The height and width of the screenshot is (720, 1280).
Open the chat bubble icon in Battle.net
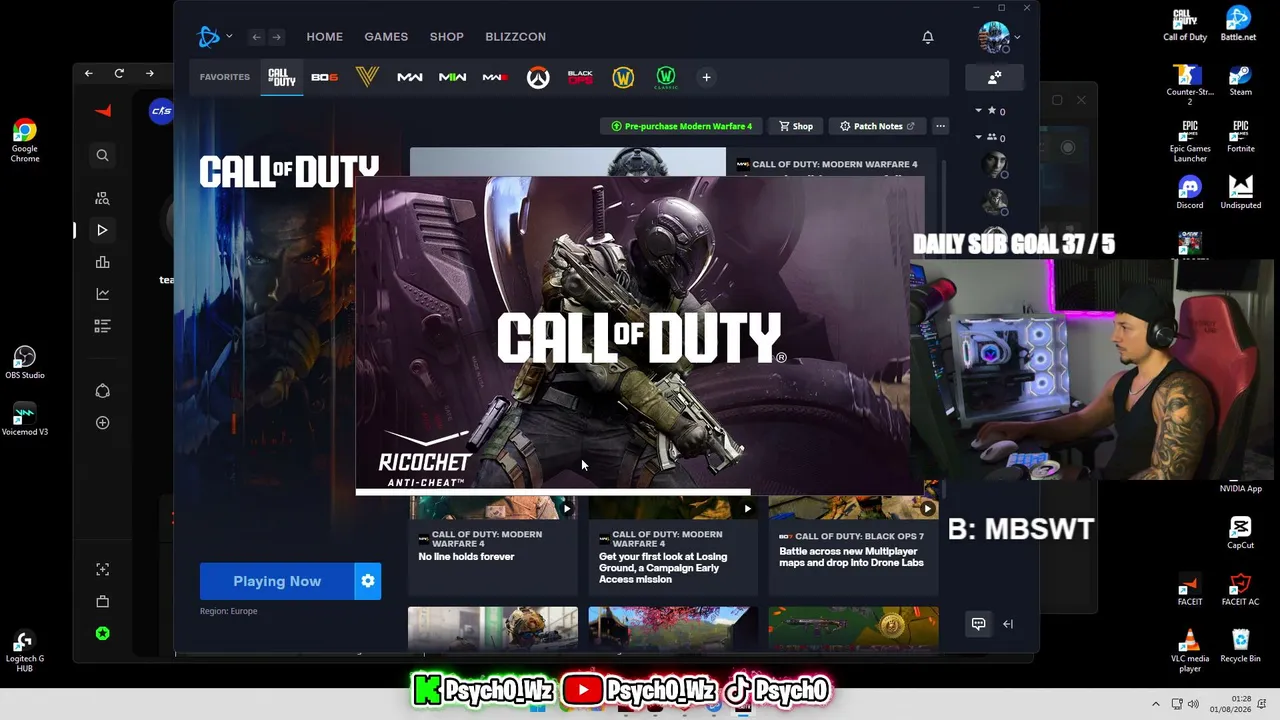click(979, 624)
